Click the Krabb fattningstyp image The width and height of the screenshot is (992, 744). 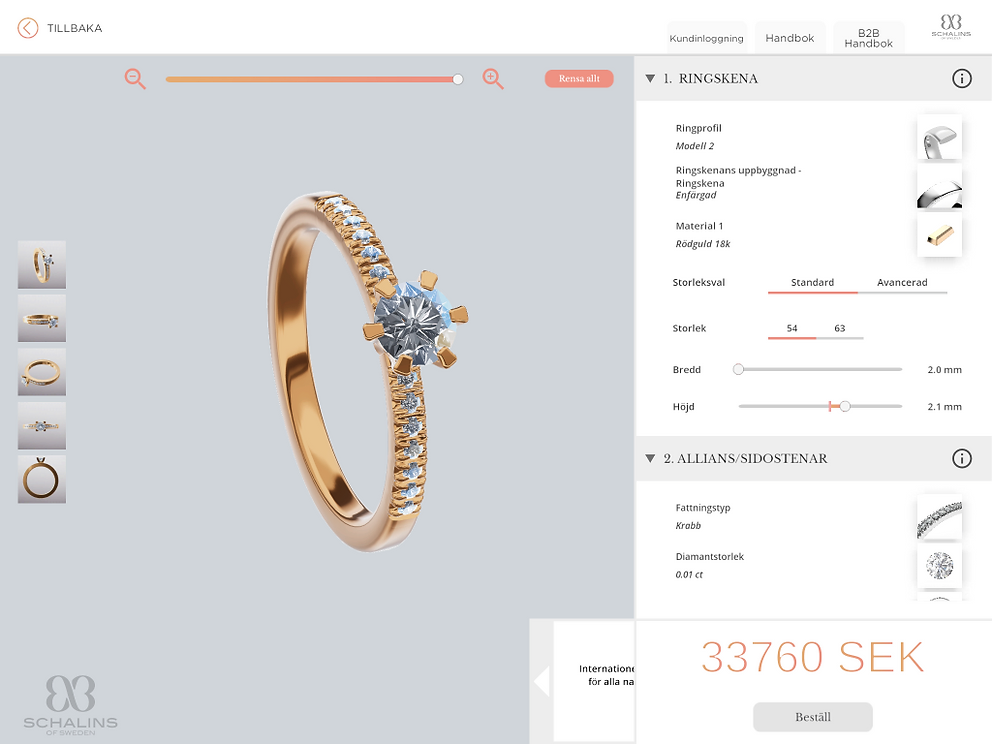point(939,517)
